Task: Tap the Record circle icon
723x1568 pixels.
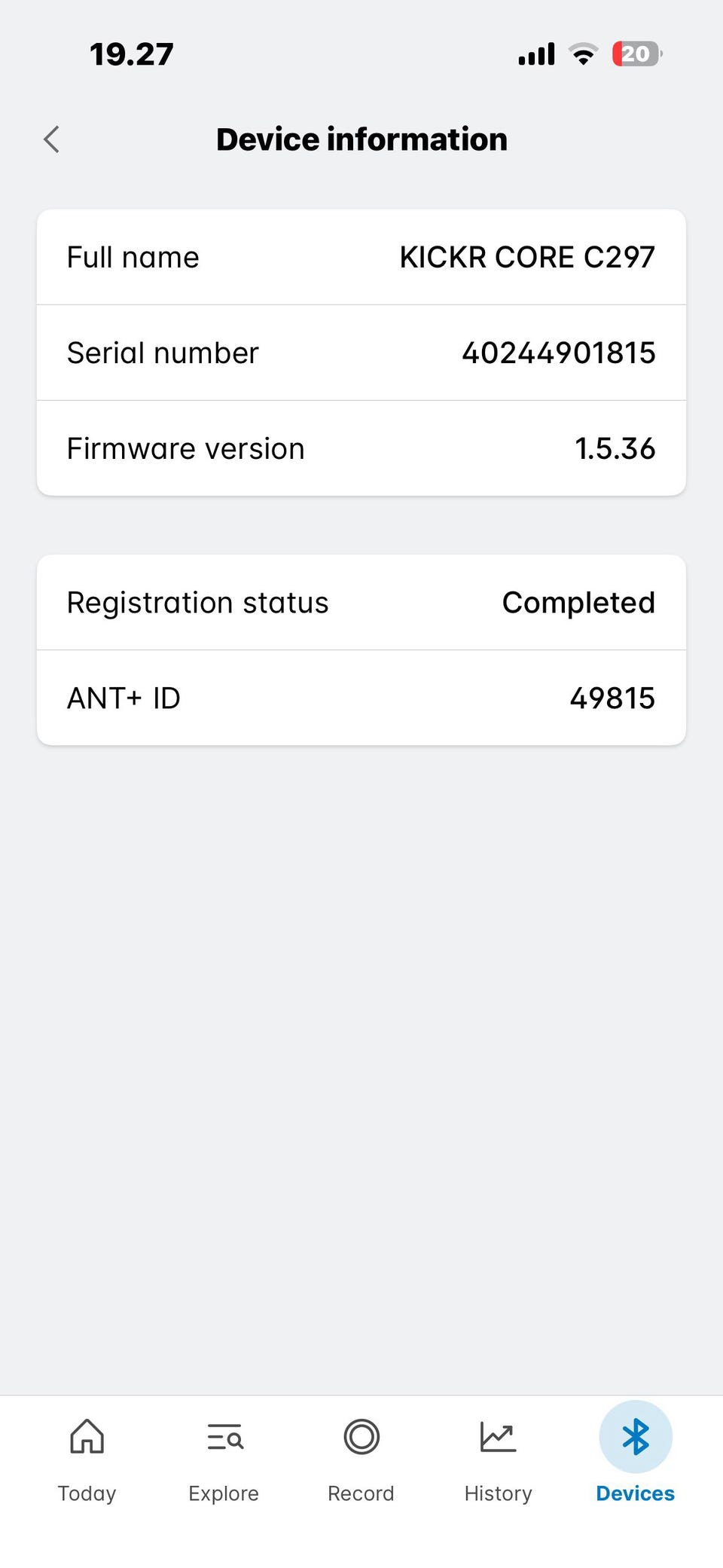Action: (361, 1436)
